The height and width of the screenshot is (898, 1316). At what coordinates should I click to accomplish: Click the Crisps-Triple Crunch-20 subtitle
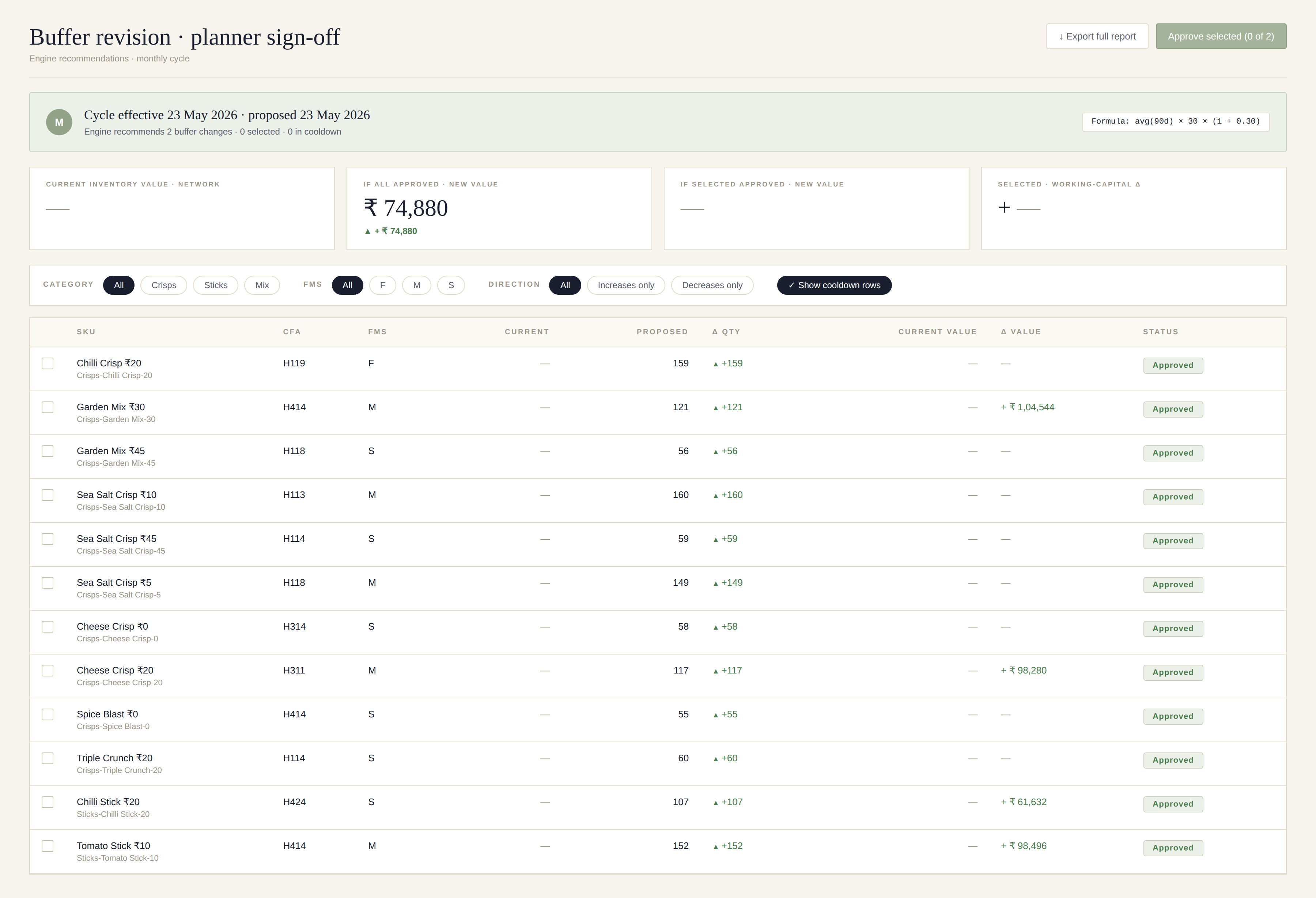point(120,770)
